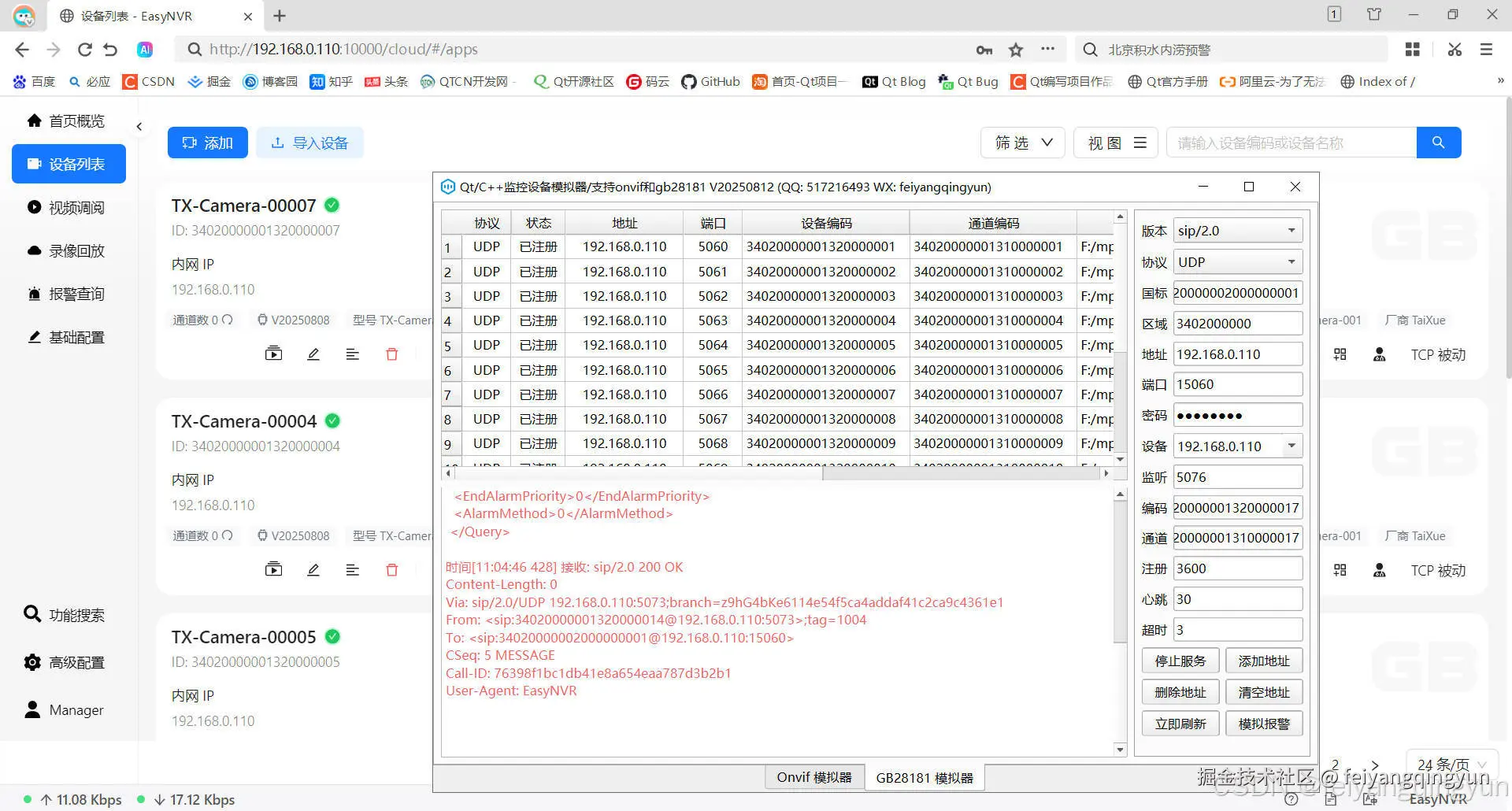Open the browser hamburger menu
The width and height of the screenshot is (1512, 811).
(1486, 50)
